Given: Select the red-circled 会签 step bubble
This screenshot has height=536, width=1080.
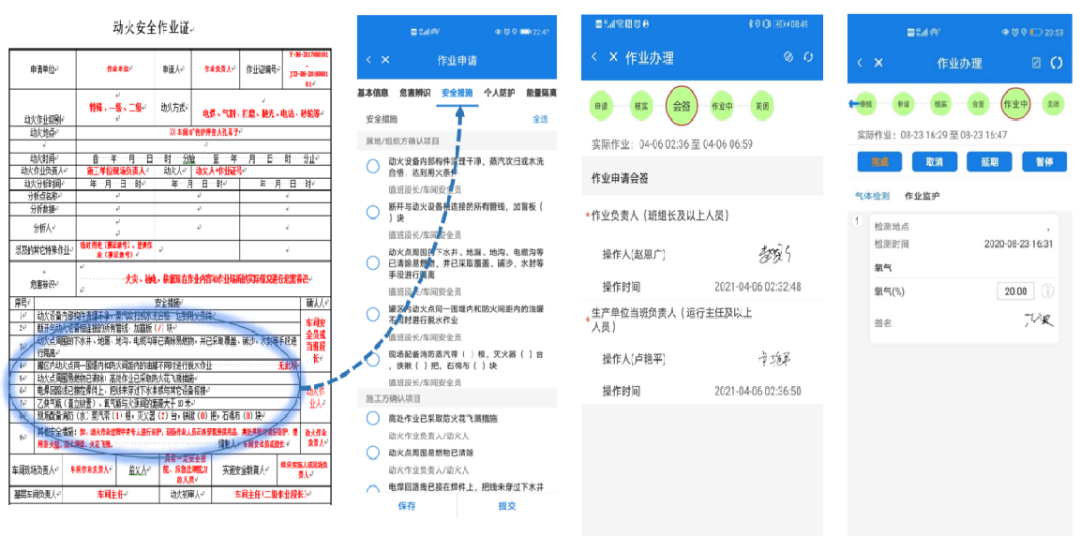Looking at the screenshot, I should [681, 103].
